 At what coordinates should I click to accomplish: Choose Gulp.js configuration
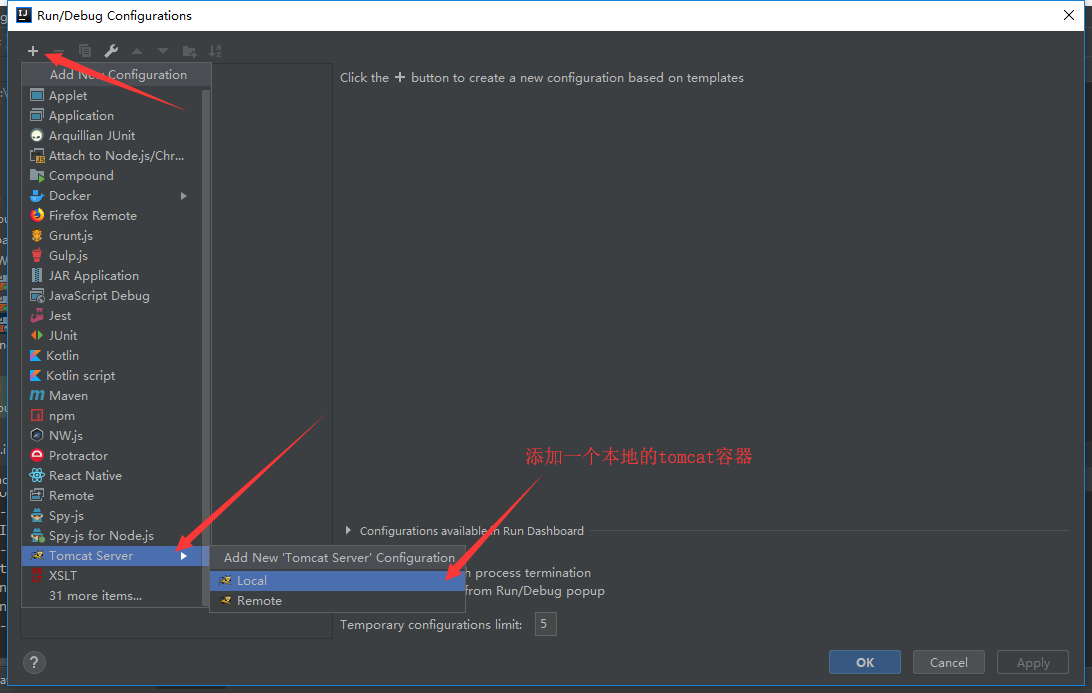(x=112, y=256)
